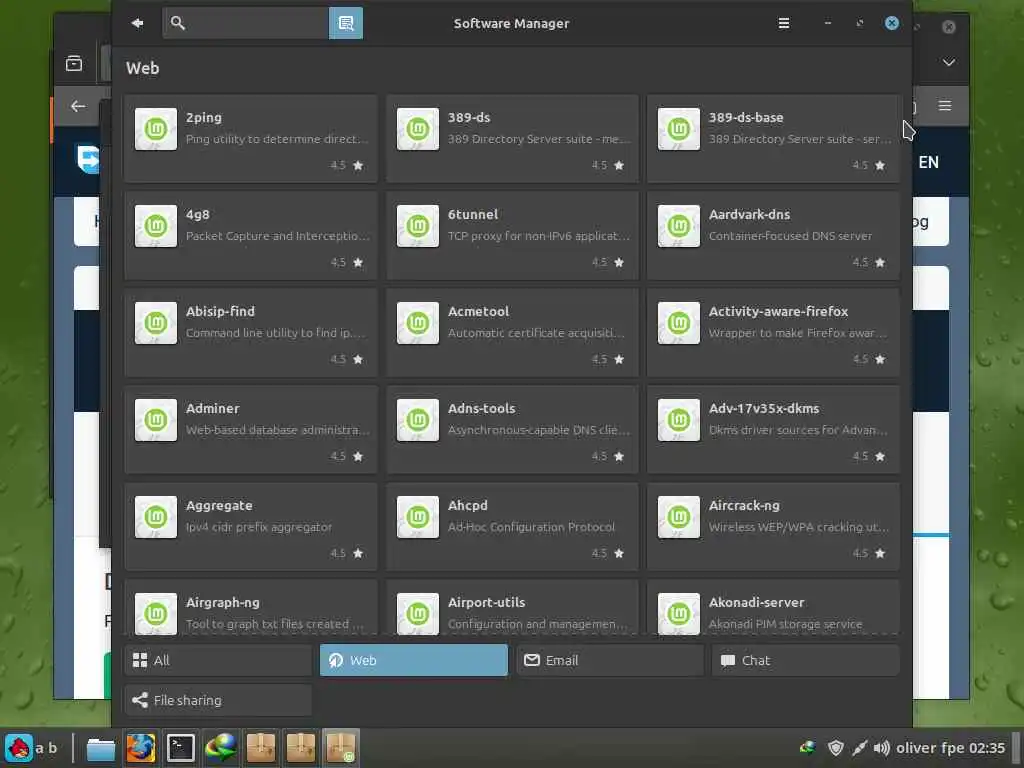
Task: Click the Airgraph-ng package icon
Action: [x=156, y=613]
